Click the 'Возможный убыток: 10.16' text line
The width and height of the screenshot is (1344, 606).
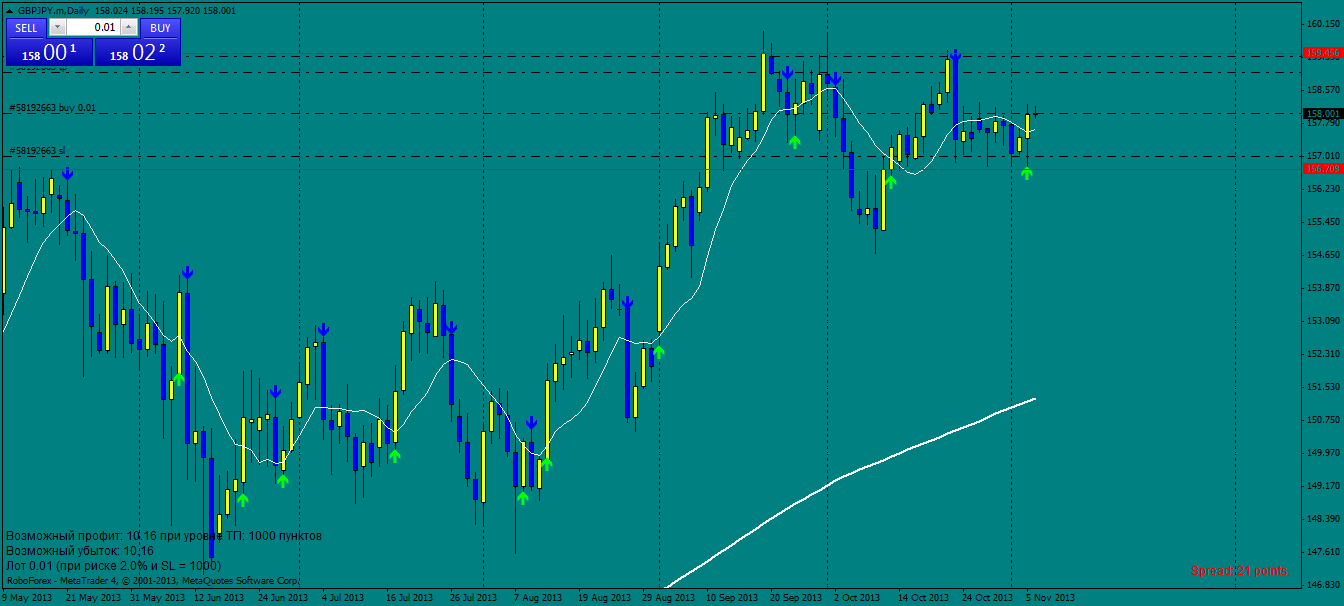[x=80, y=551]
